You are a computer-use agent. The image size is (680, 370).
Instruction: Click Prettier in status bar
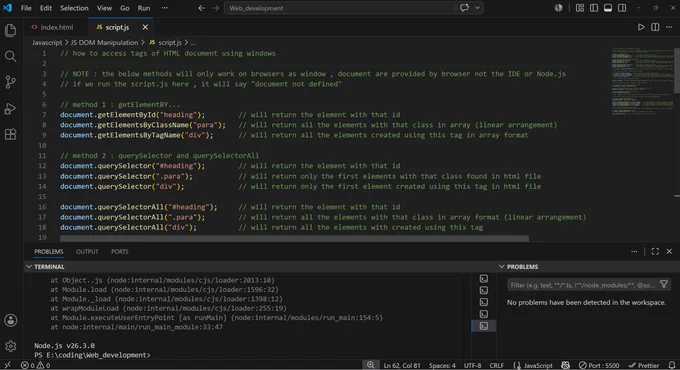644,365
